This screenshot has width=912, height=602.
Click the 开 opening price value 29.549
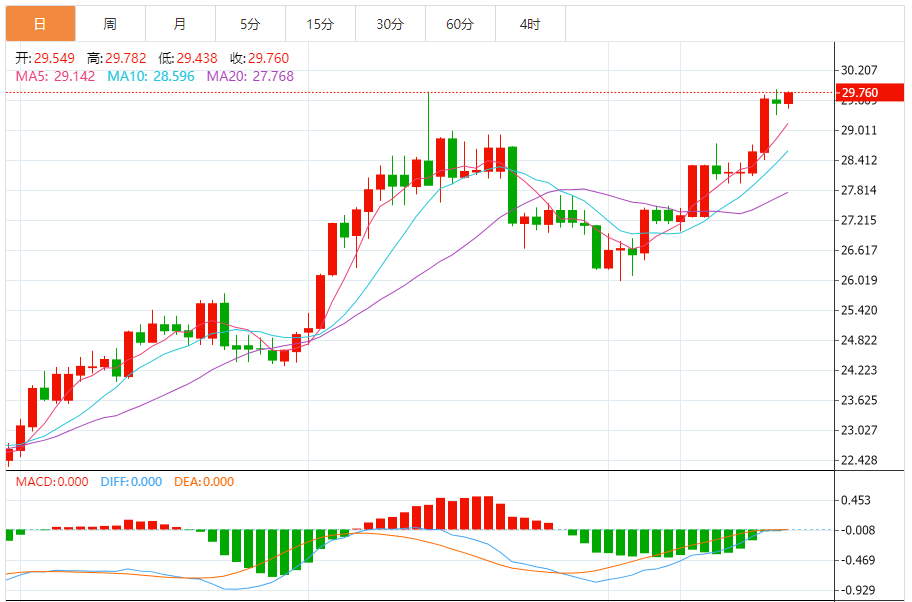click(x=54, y=58)
